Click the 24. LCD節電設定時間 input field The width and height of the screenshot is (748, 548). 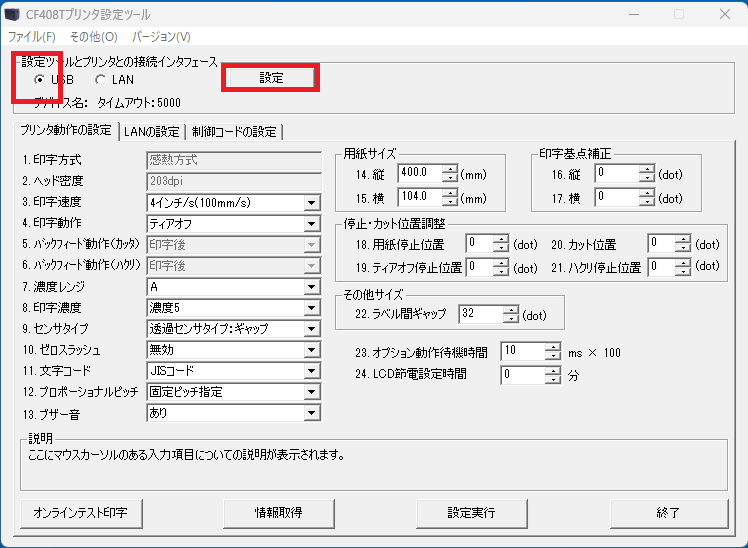pyautogui.click(x=523, y=375)
